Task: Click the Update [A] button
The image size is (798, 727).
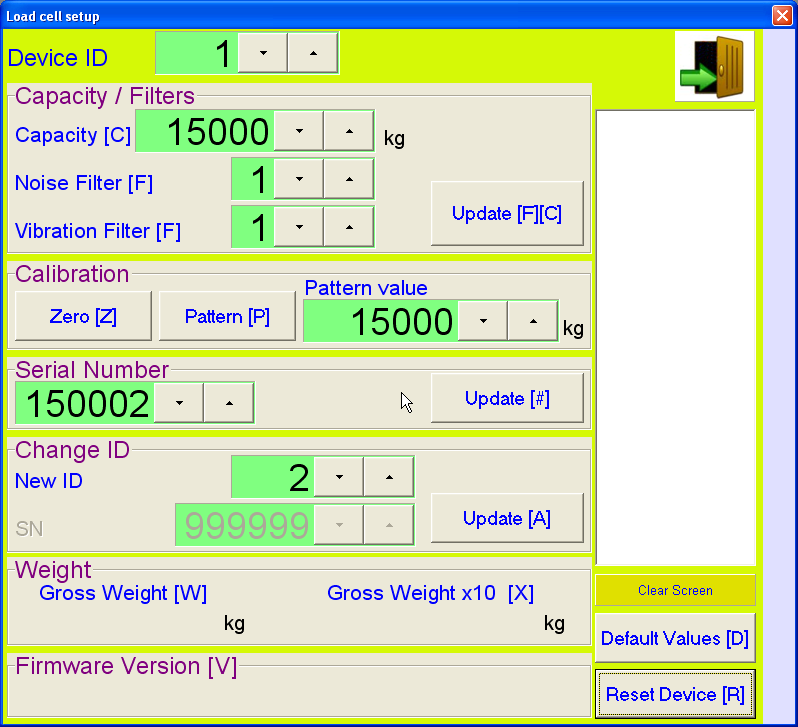Action: point(507,518)
